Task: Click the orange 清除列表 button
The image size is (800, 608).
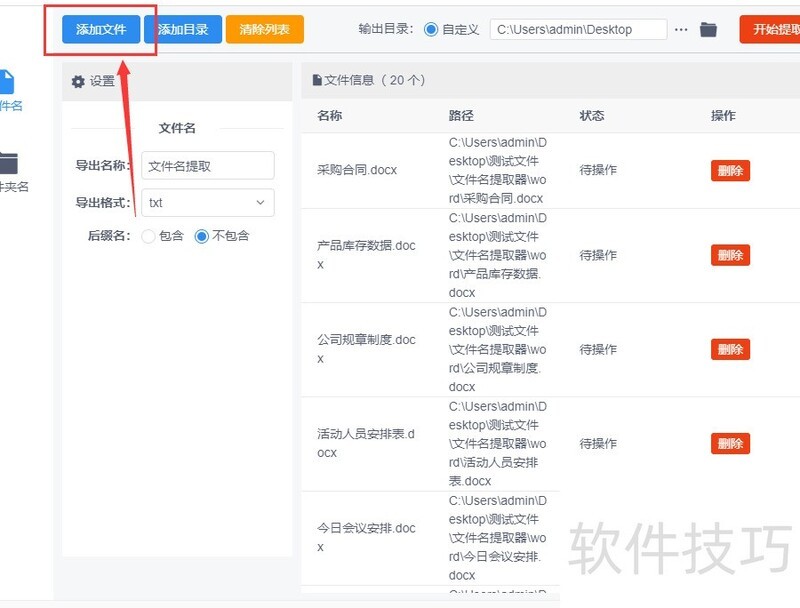Action: (265, 30)
